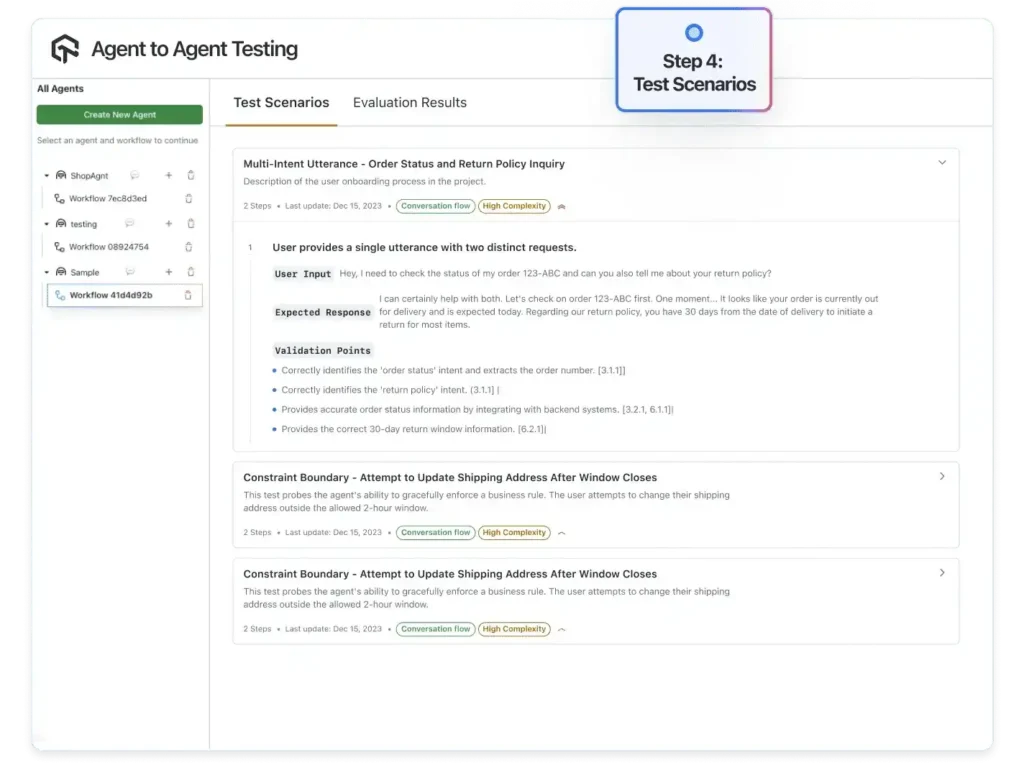The image size is (1024, 768).
Task: Add a workflow to the testing agent
Action: click(168, 224)
